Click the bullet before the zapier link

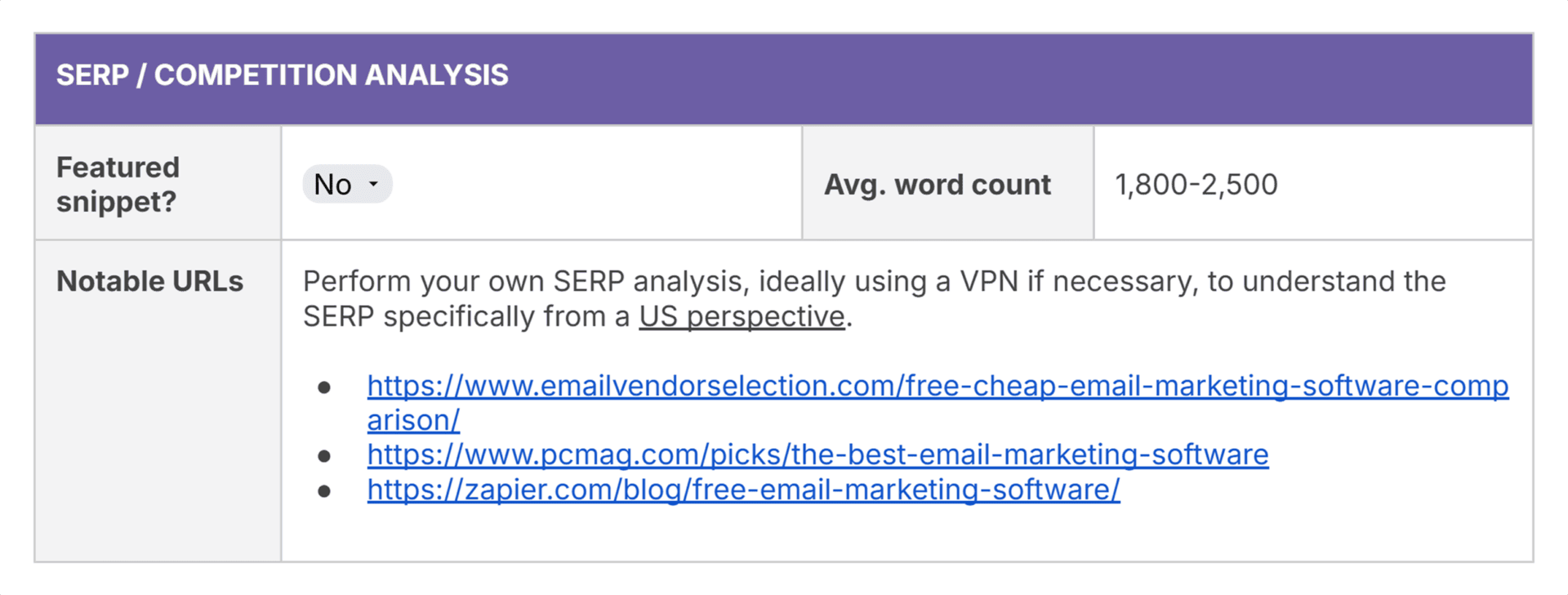click(324, 490)
